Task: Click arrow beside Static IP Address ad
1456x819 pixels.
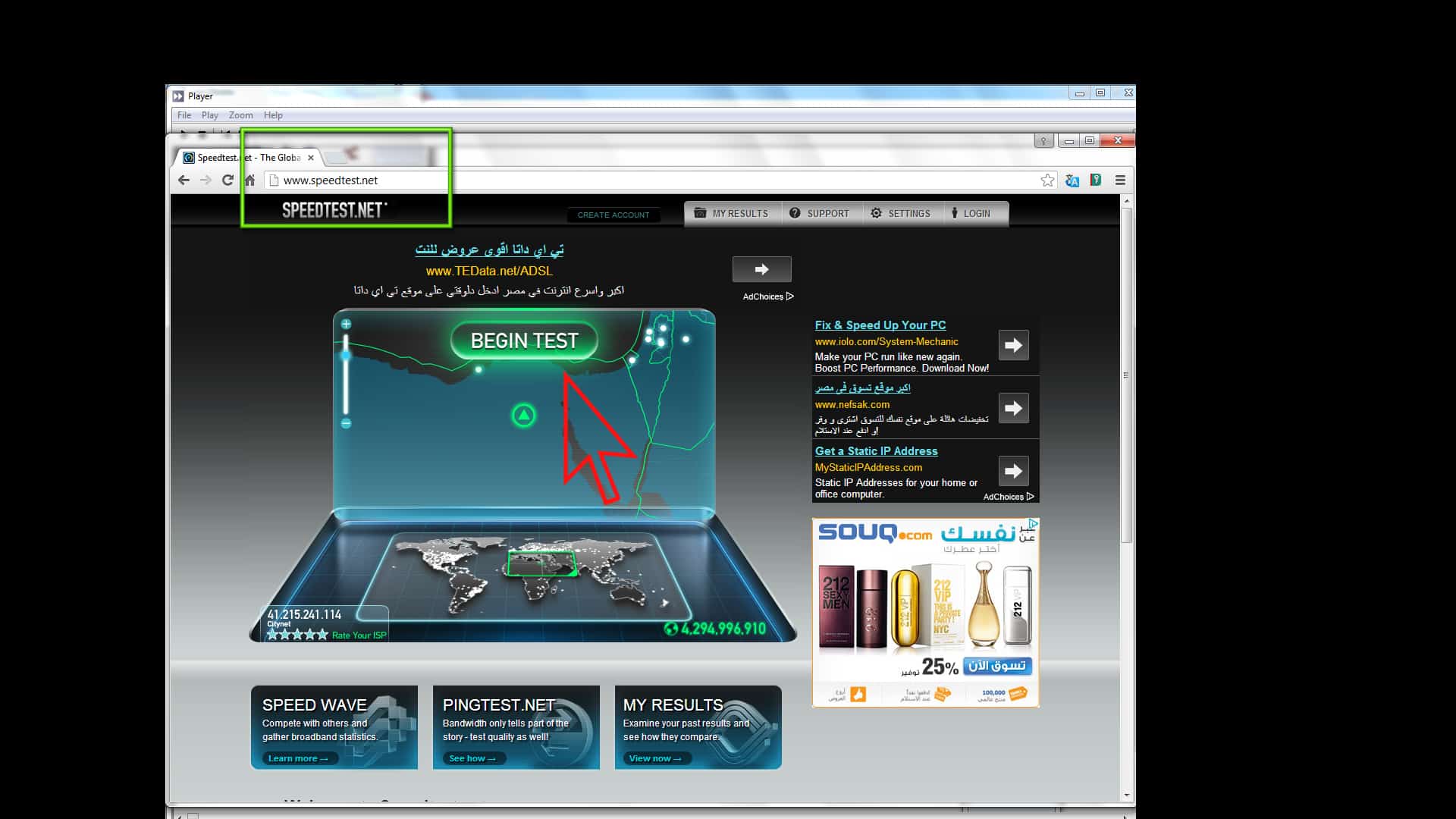Action: [x=1013, y=472]
